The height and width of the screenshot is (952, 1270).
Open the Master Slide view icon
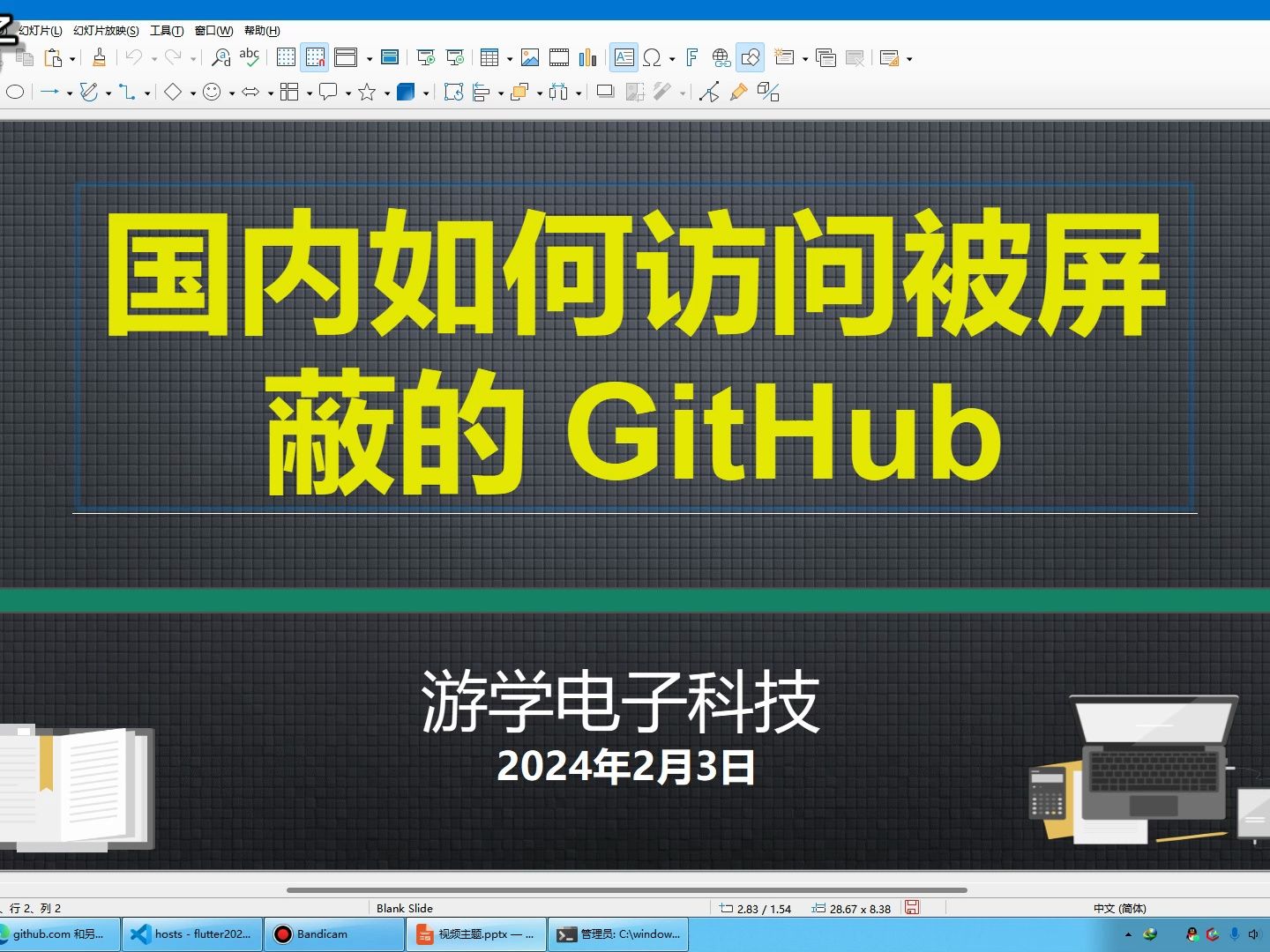point(390,58)
